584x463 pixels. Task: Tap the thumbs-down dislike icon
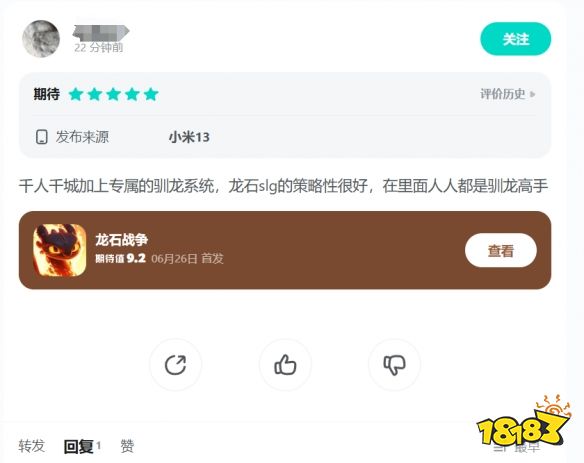[394, 365]
